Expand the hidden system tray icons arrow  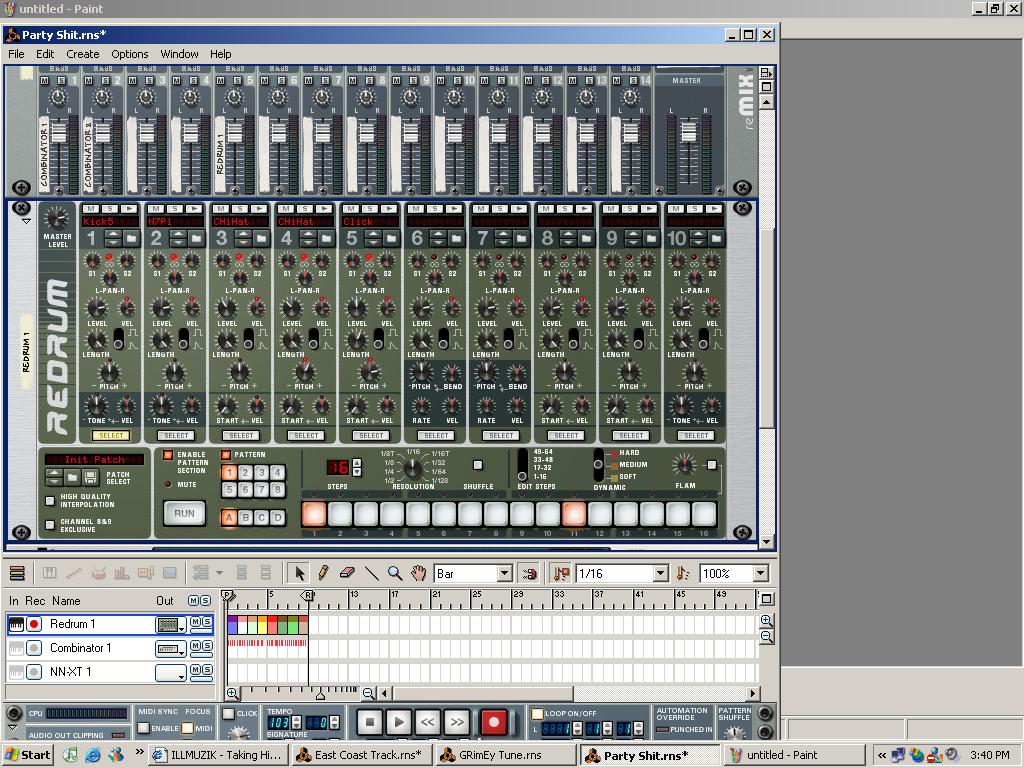click(x=882, y=755)
